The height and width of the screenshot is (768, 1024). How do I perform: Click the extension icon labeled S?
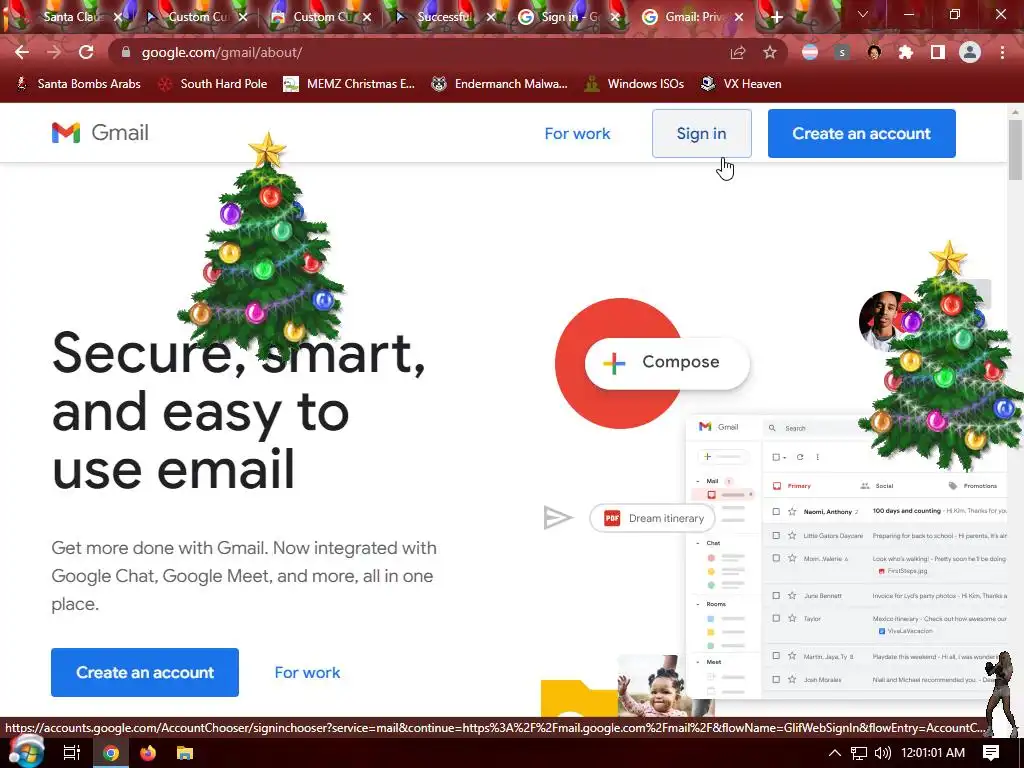click(842, 52)
